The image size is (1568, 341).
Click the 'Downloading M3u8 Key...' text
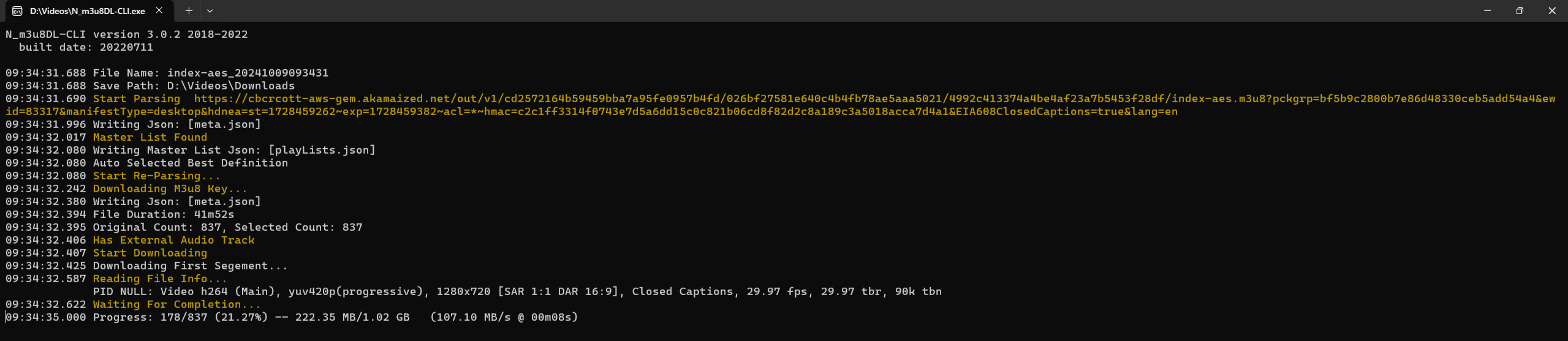point(170,189)
